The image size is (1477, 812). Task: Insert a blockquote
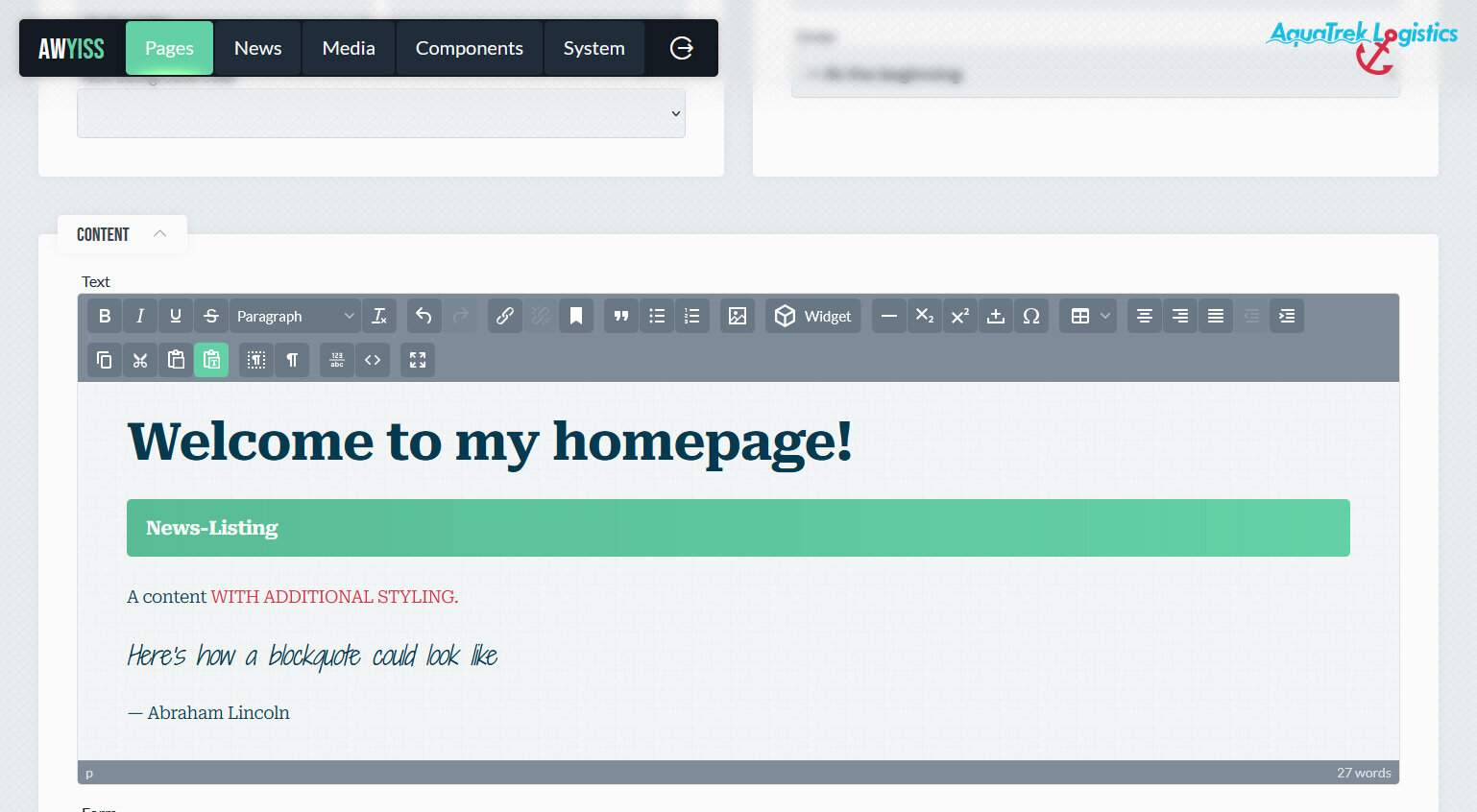coord(621,316)
